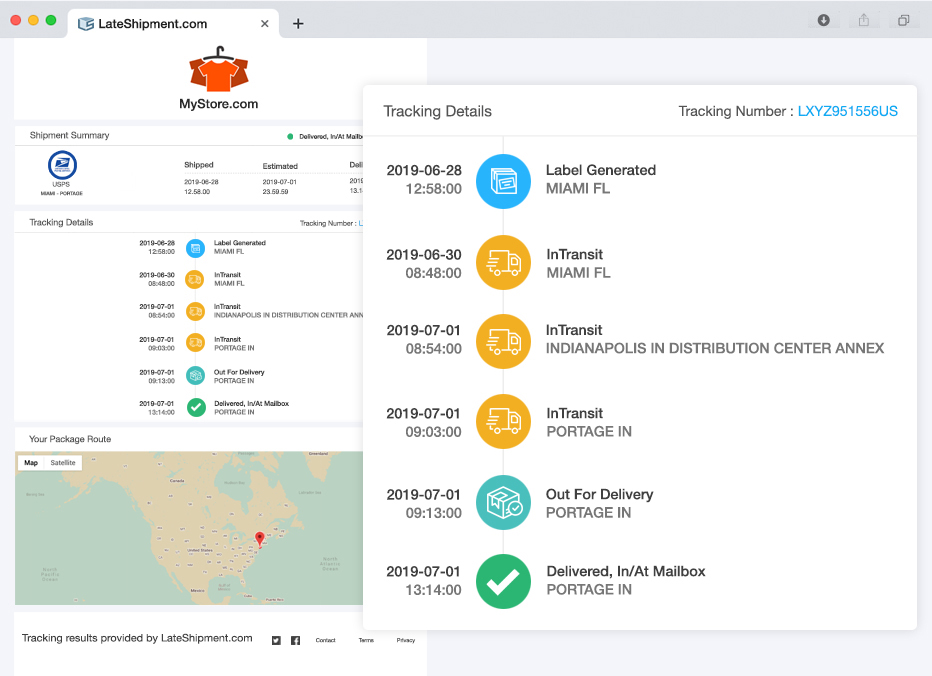Click the small 08:54:00 INDIANAPOLIS truck icon in page list
This screenshot has width=932, height=676.
click(x=195, y=311)
